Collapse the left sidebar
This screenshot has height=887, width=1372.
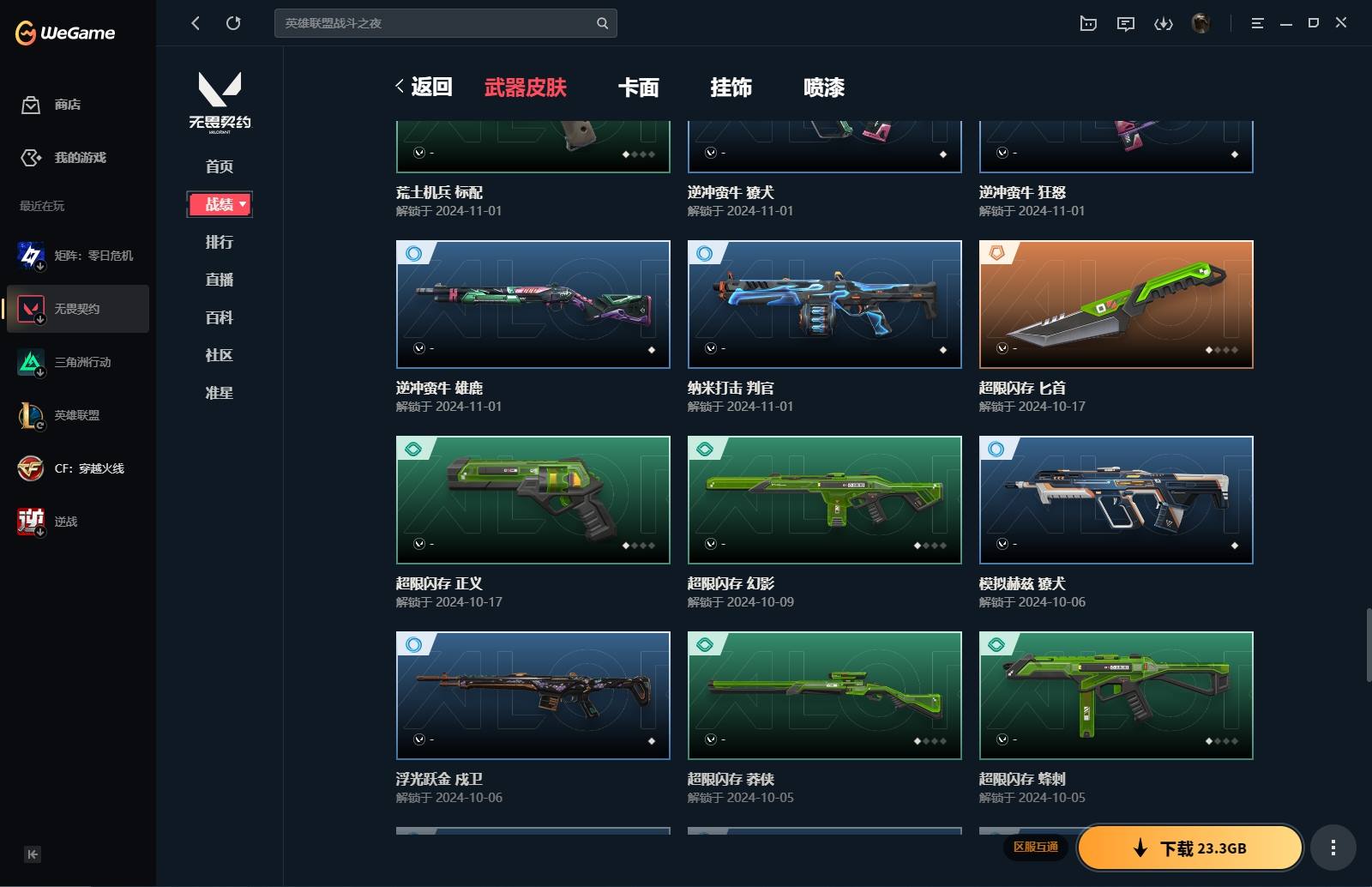[x=33, y=854]
